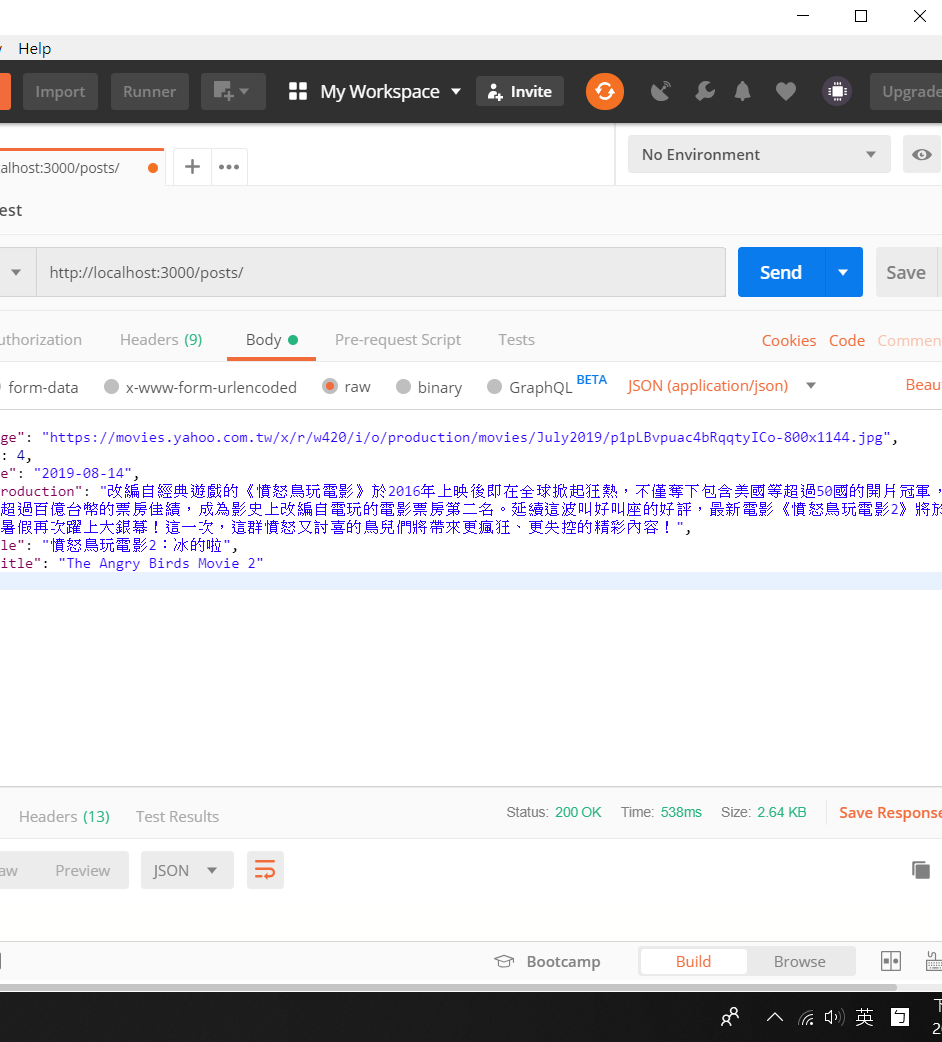Switch to the Headers (9) tab
This screenshot has height=1042, width=942.
point(161,340)
